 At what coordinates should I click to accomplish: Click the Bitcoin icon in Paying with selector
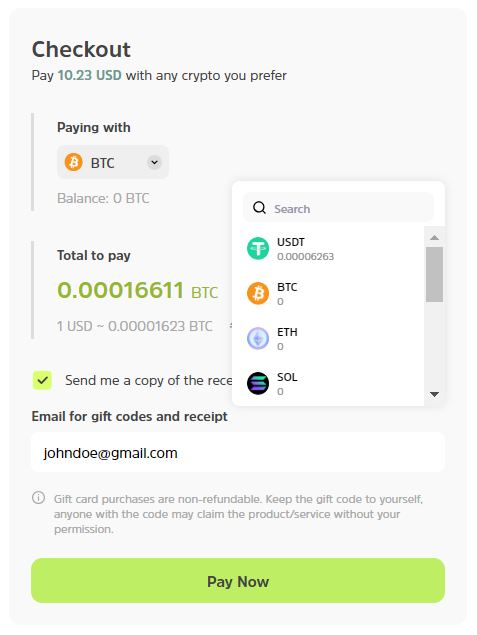click(x=74, y=162)
